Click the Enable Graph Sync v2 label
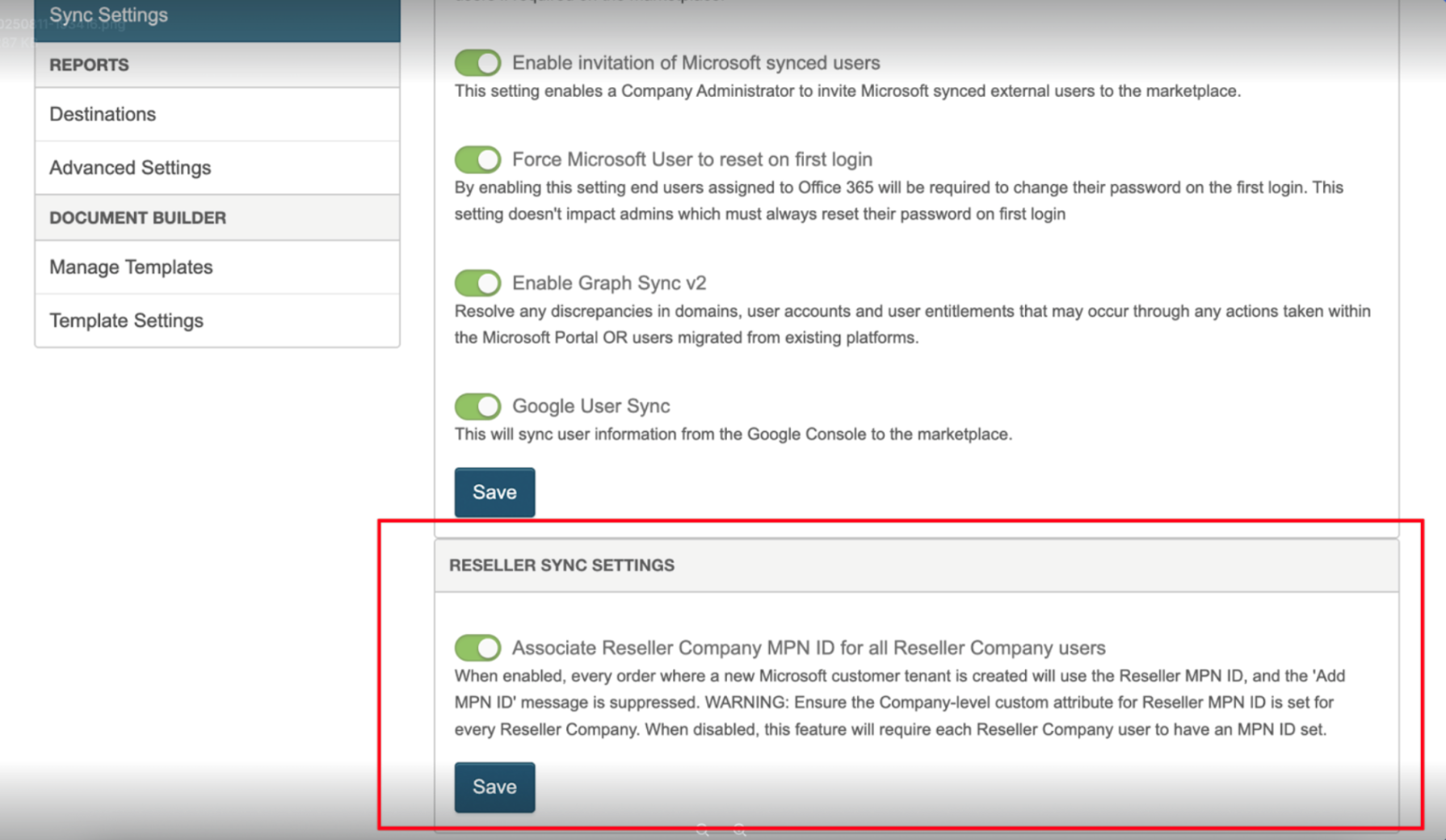 coord(609,283)
